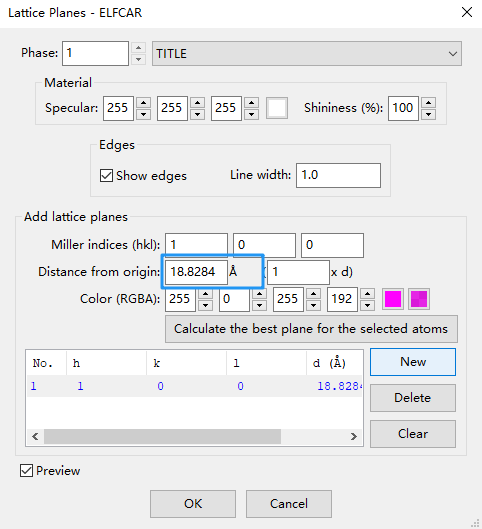The height and width of the screenshot is (529, 482).
Task: Close the Lattice Planes window
Action: [467, 12]
